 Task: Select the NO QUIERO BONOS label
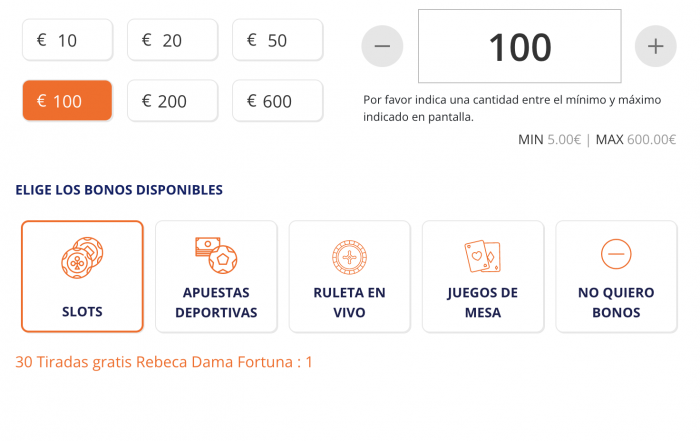pos(616,303)
